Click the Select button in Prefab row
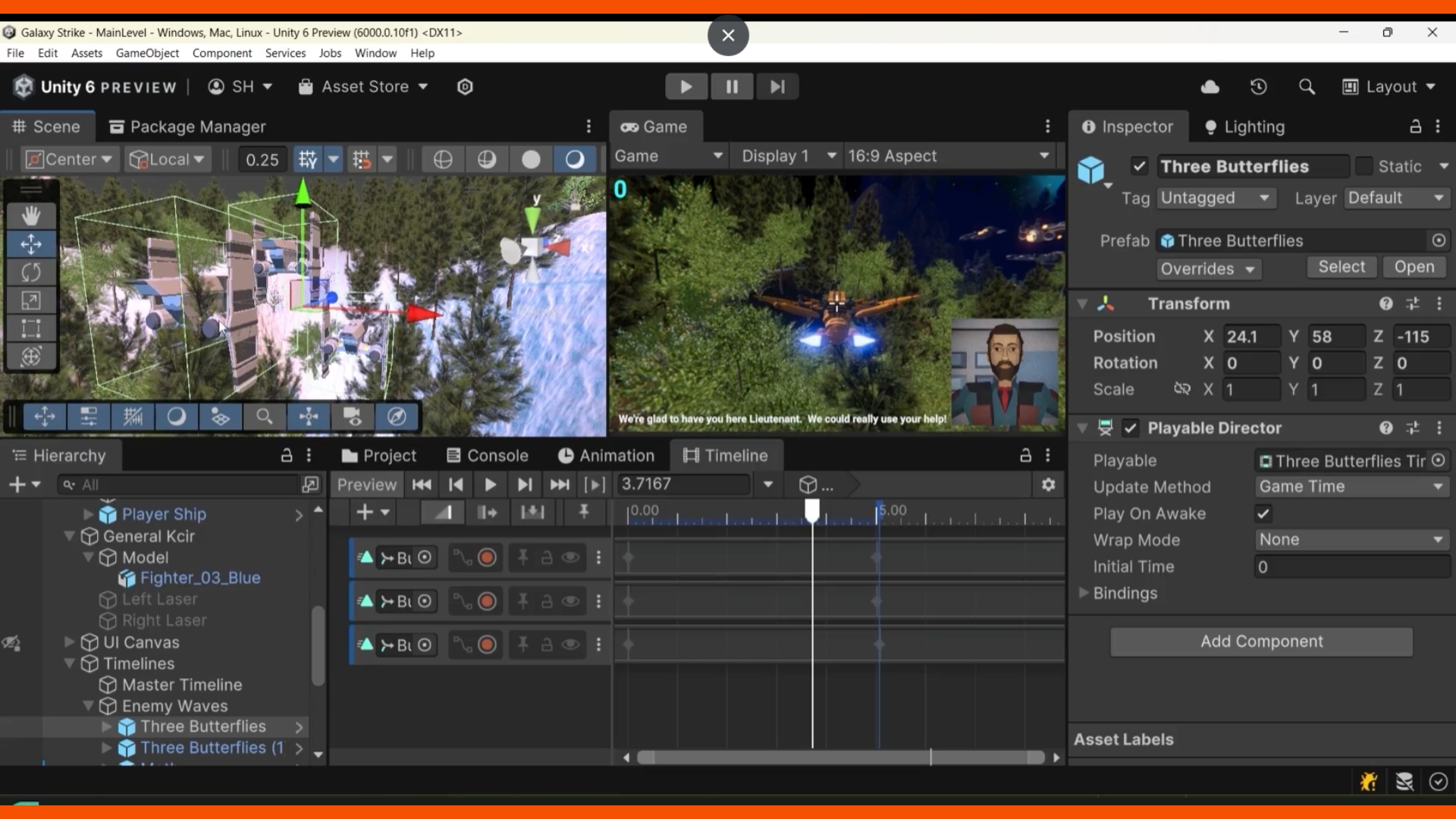Image resolution: width=1456 pixels, height=819 pixels. [x=1342, y=267]
